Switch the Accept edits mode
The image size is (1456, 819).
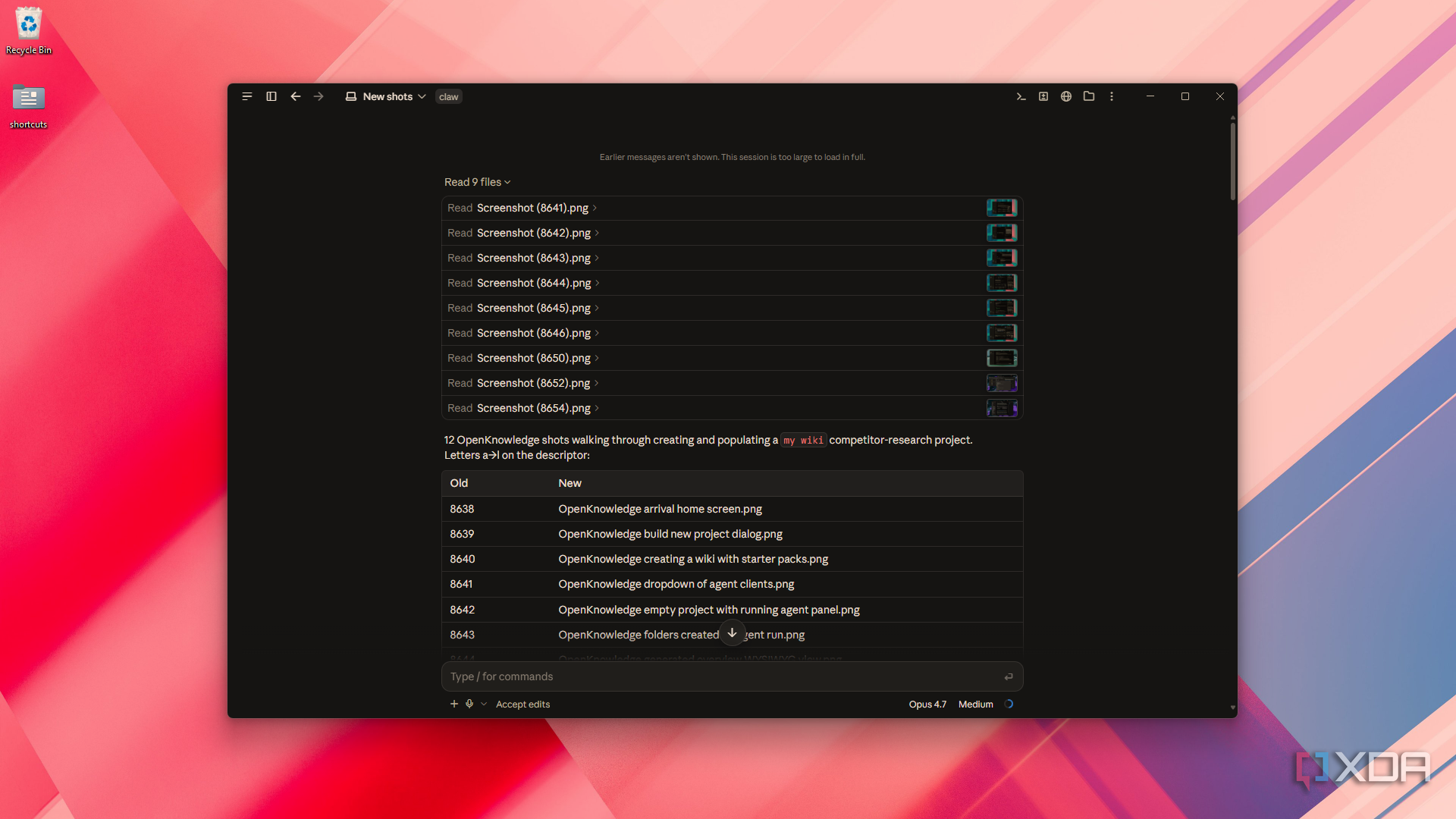coord(522,704)
